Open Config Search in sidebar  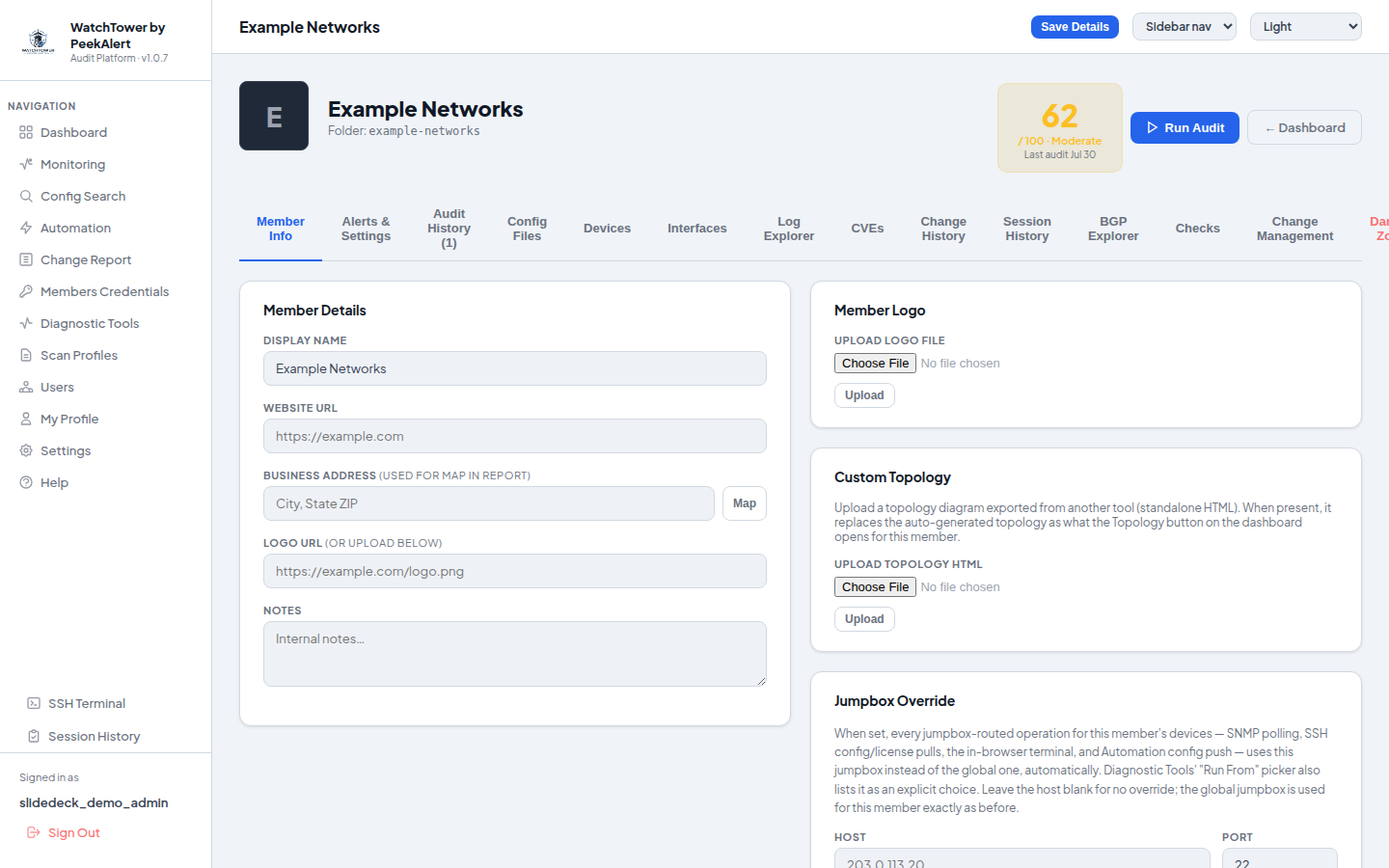[106, 196]
